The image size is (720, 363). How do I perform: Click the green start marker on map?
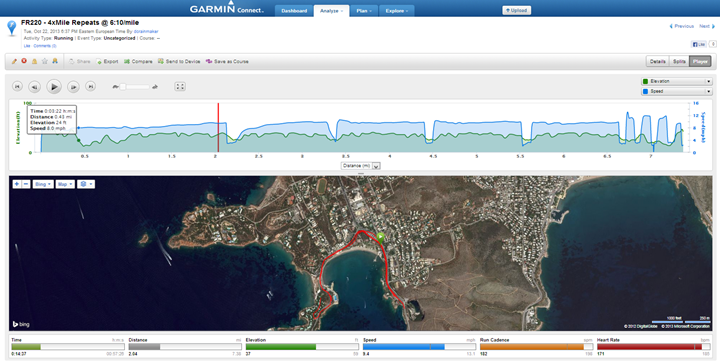tap(381, 238)
